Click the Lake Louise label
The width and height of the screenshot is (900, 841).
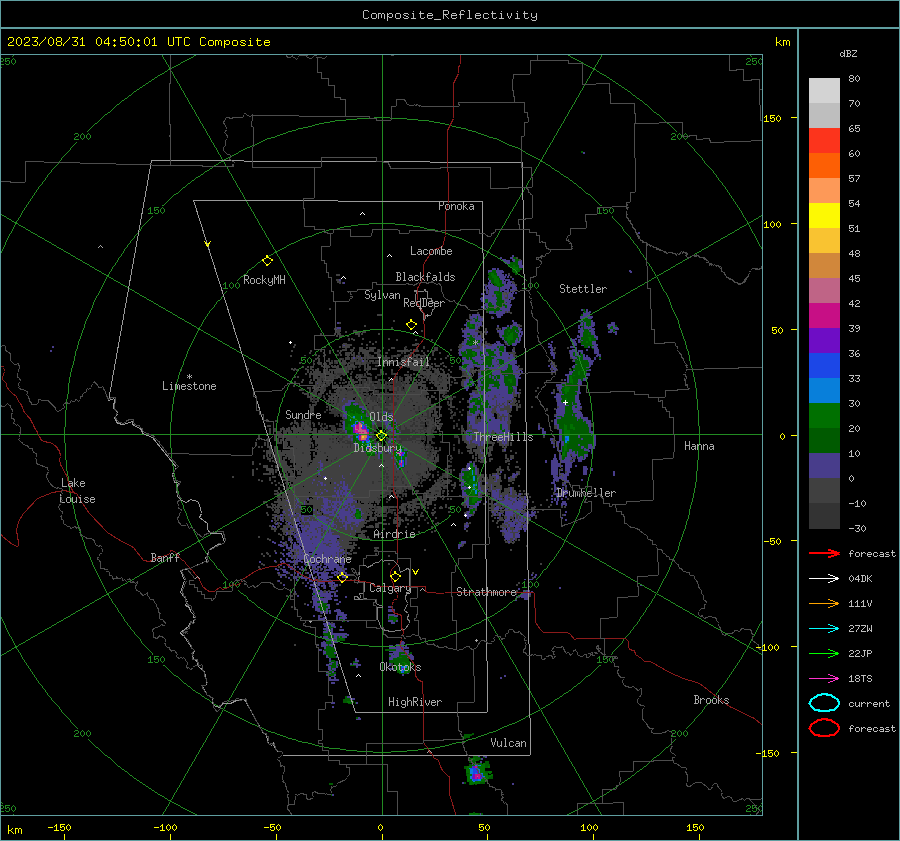tap(77, 491)
